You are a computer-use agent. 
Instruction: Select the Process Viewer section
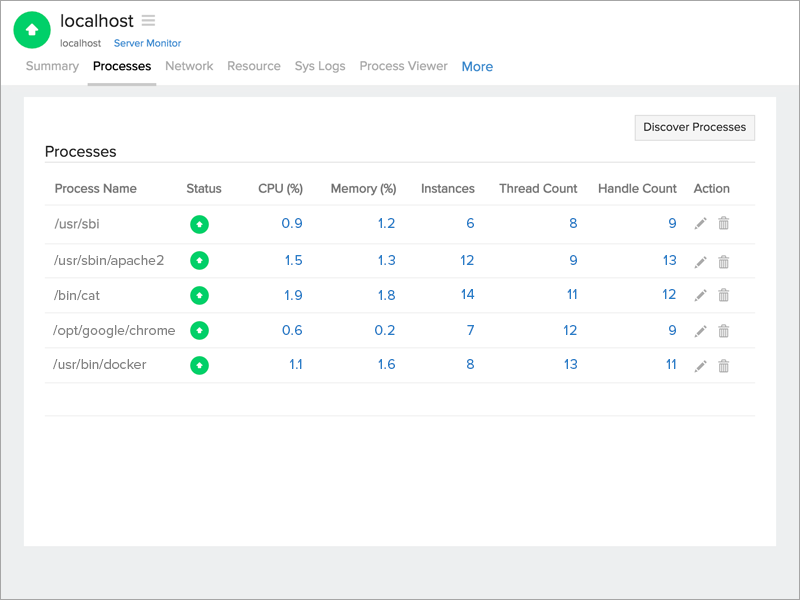pos(403,66)
